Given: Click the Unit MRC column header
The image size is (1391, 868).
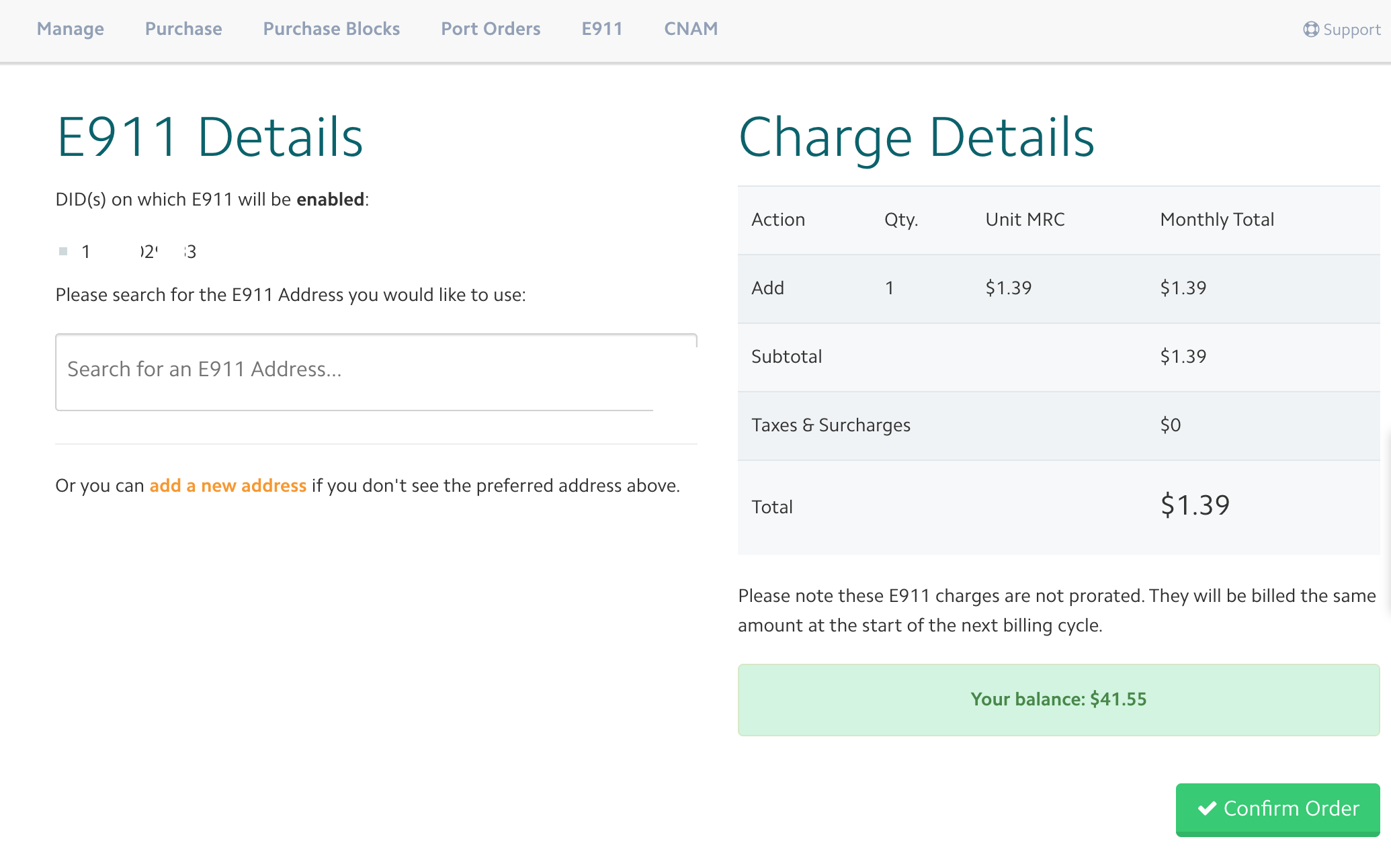Looking at the screenshot, I should (1025, 220).
